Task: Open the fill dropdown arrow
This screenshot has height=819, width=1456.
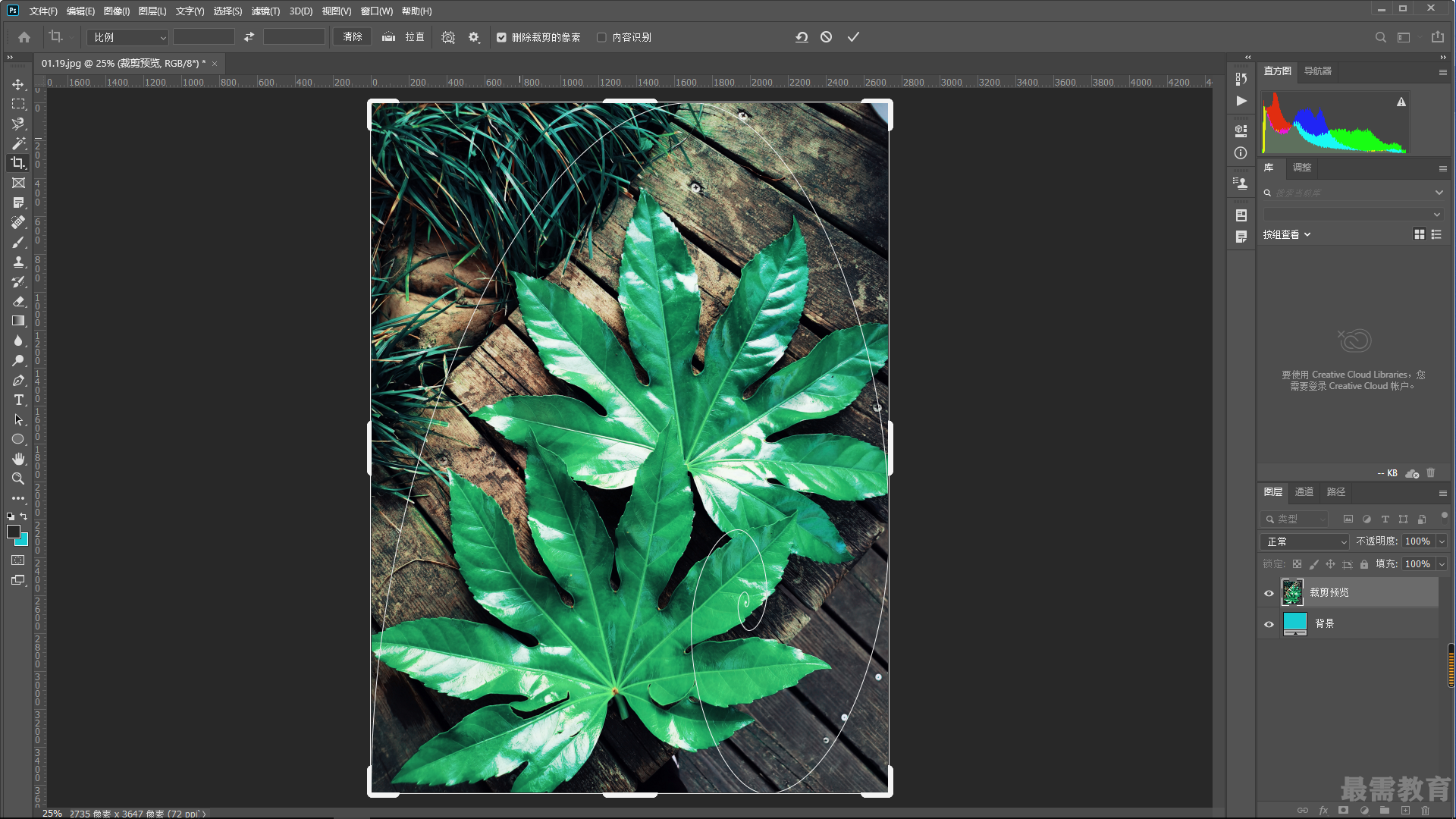Action: pos(1442,564)
